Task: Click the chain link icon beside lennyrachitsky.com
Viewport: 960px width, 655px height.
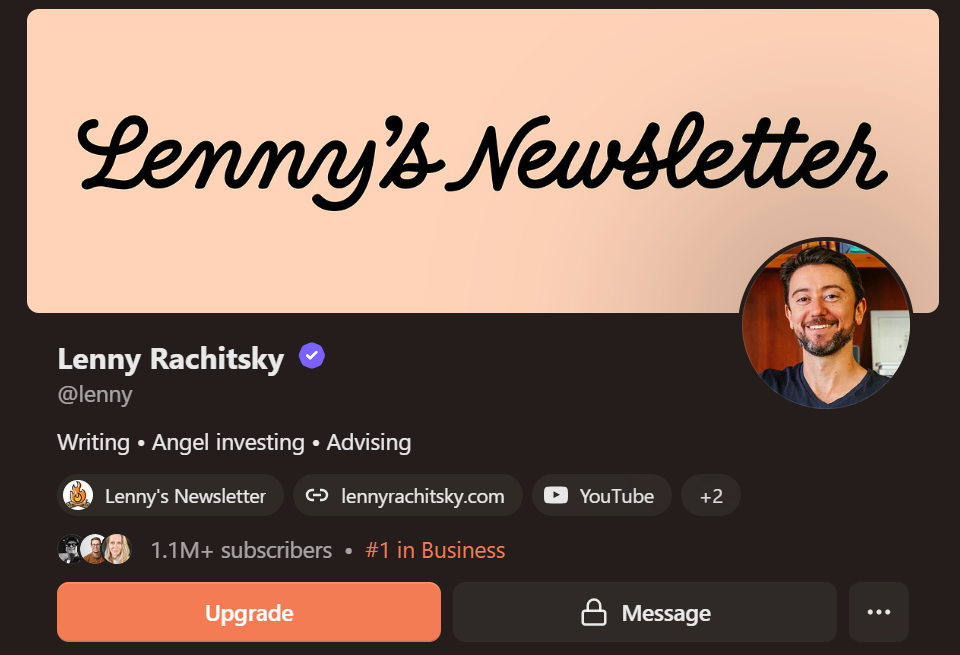Action: coord(317,495)
